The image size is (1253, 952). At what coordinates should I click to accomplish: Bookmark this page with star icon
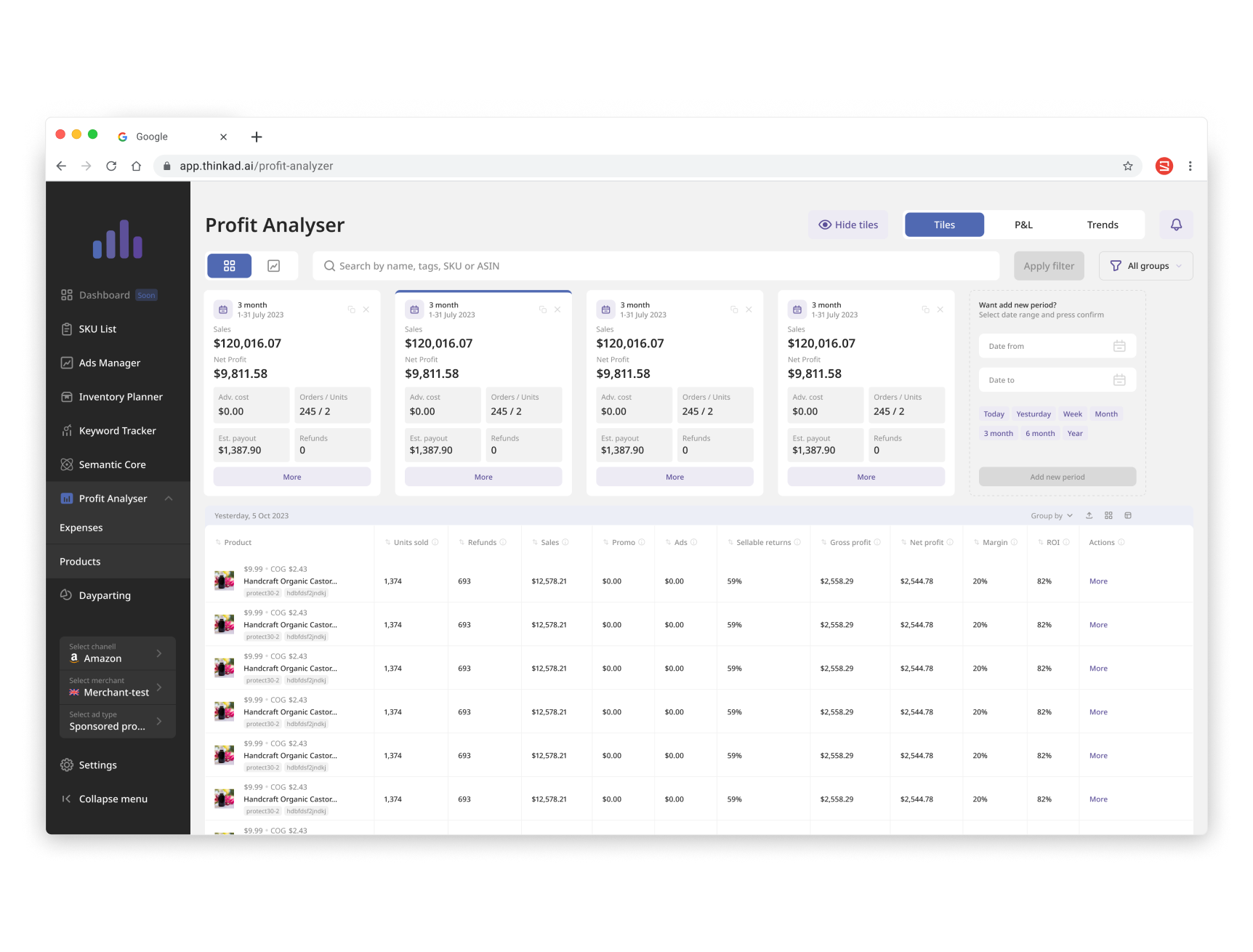(1127, 166)
